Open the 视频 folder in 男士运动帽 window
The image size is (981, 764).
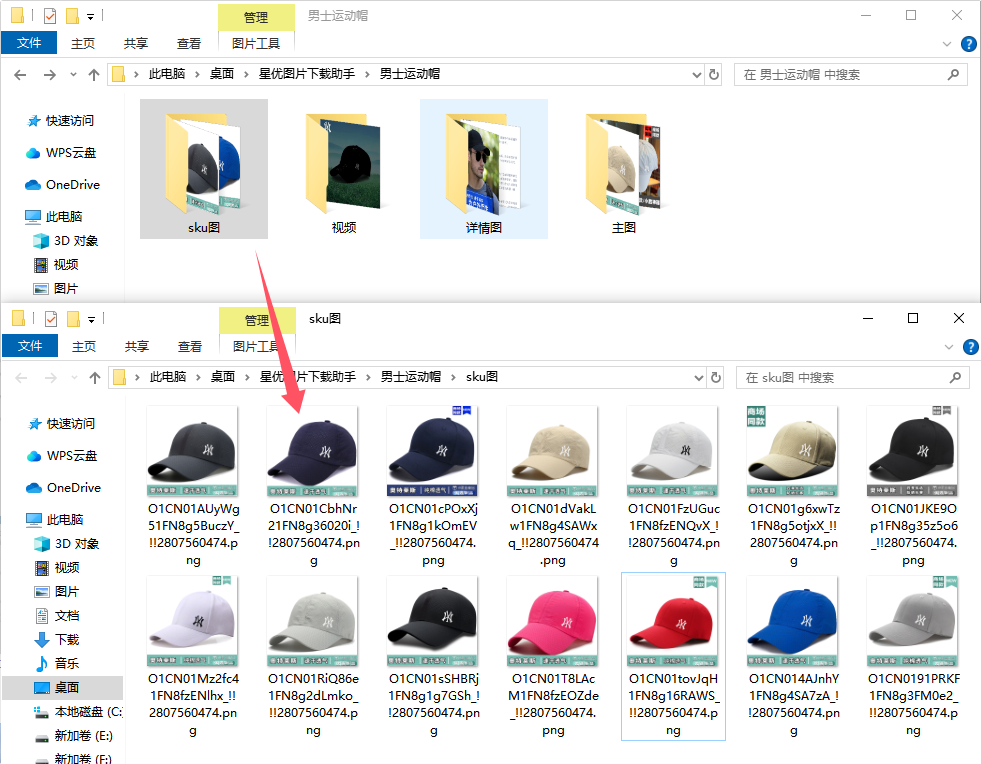[343, 169]
